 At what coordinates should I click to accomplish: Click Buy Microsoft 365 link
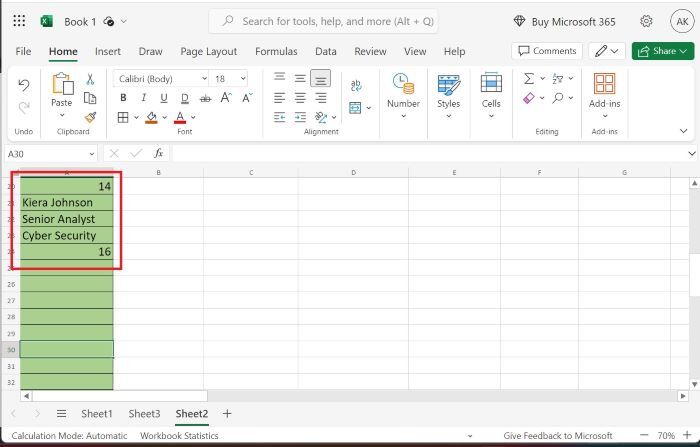(x=565, y=21)
